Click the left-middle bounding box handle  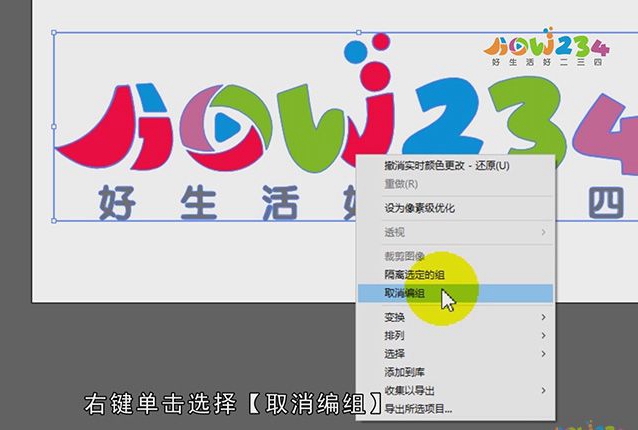pos(54,127)
